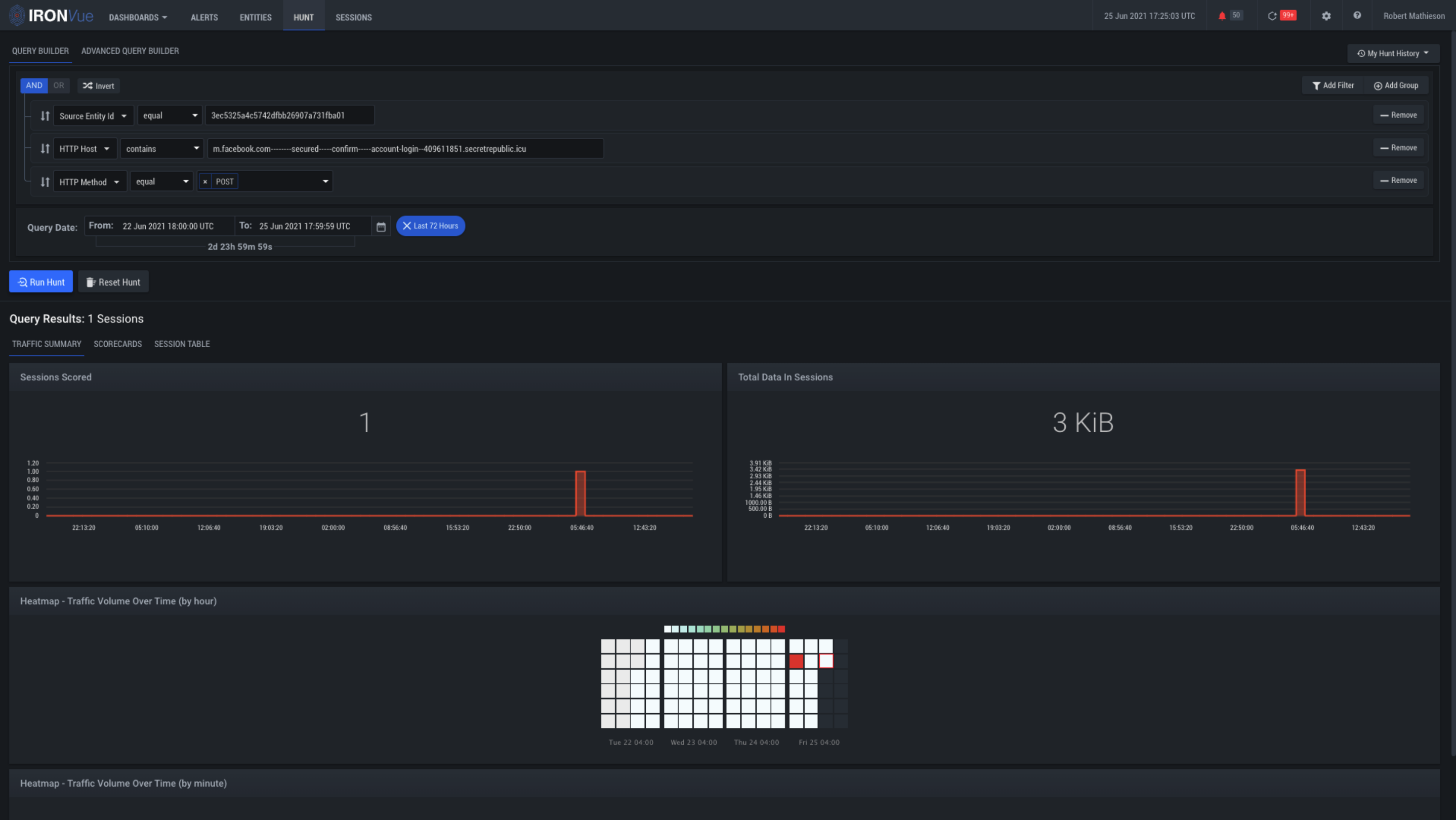Click the IronVue logo

(51, 16)
